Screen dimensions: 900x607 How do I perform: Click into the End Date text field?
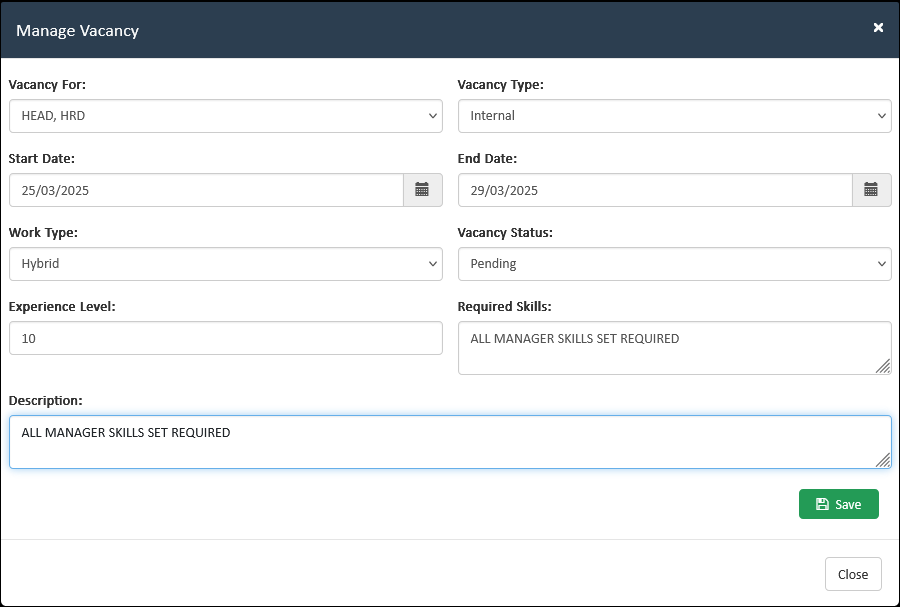pos(655,190)
